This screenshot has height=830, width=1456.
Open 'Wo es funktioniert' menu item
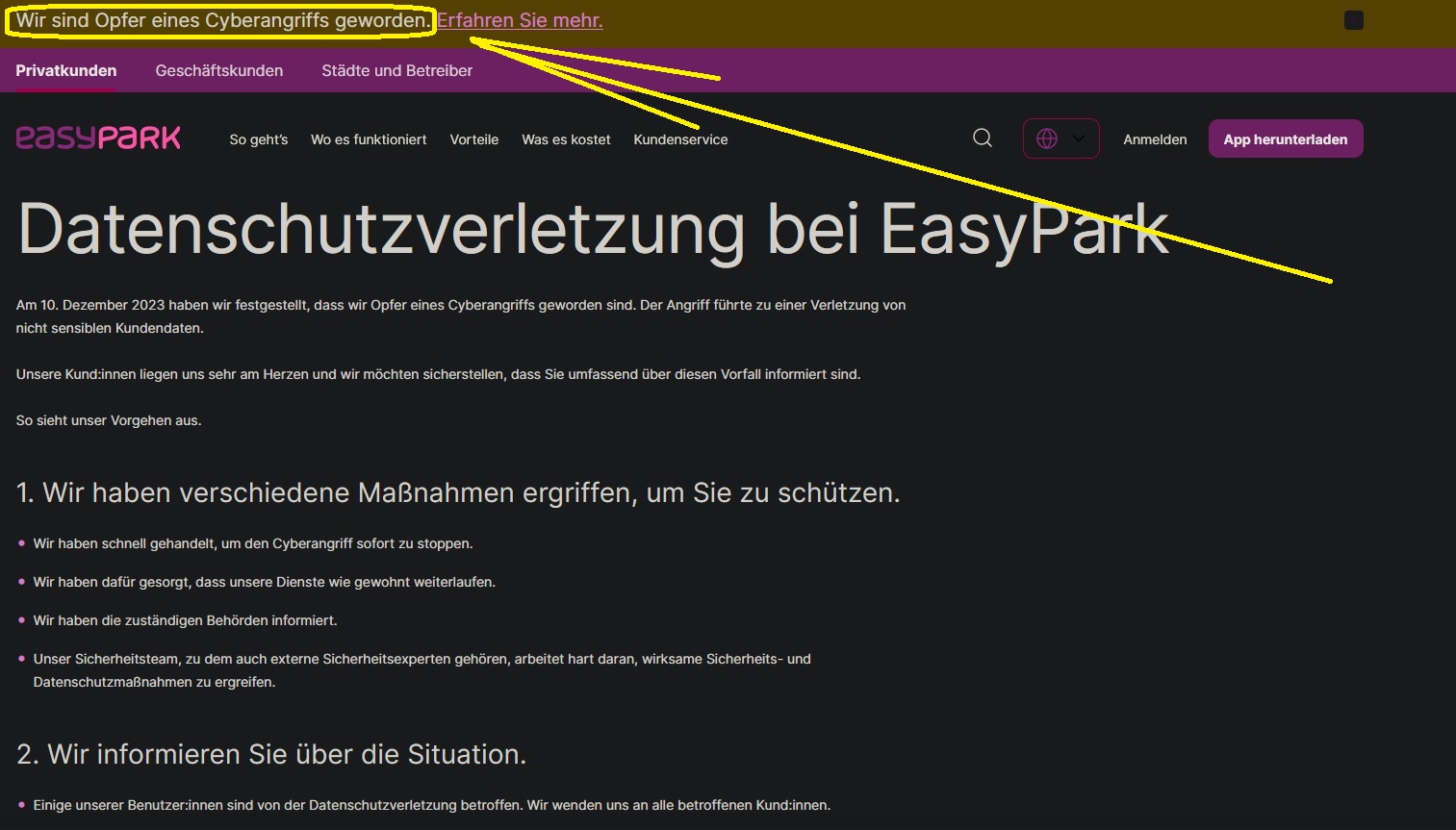tap(369, 139)
